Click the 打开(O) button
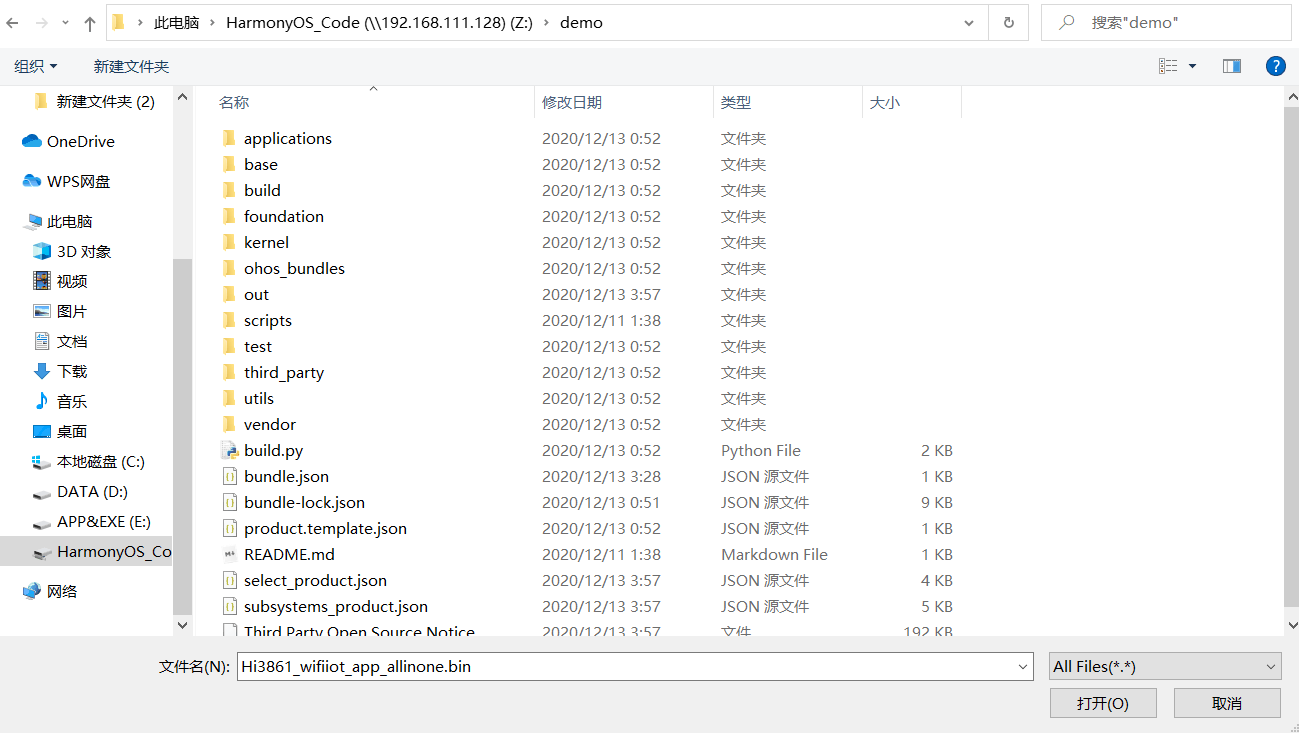The image size is (1299, 733). pyautogui.click(x=1103, y=703)
